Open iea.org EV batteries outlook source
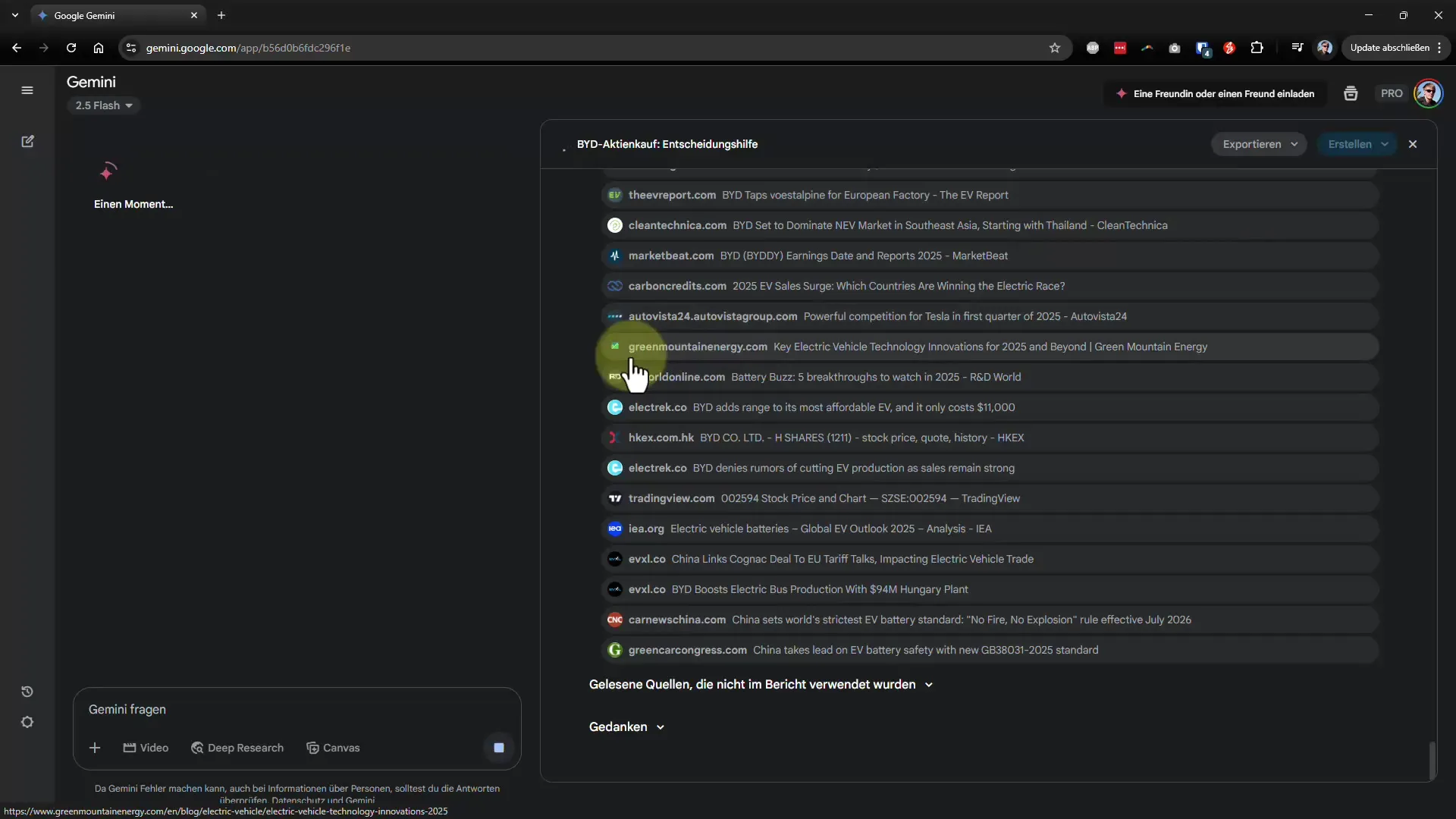Image resolution: width=1456 pixels, height=819 pixels. pos(990,529)
